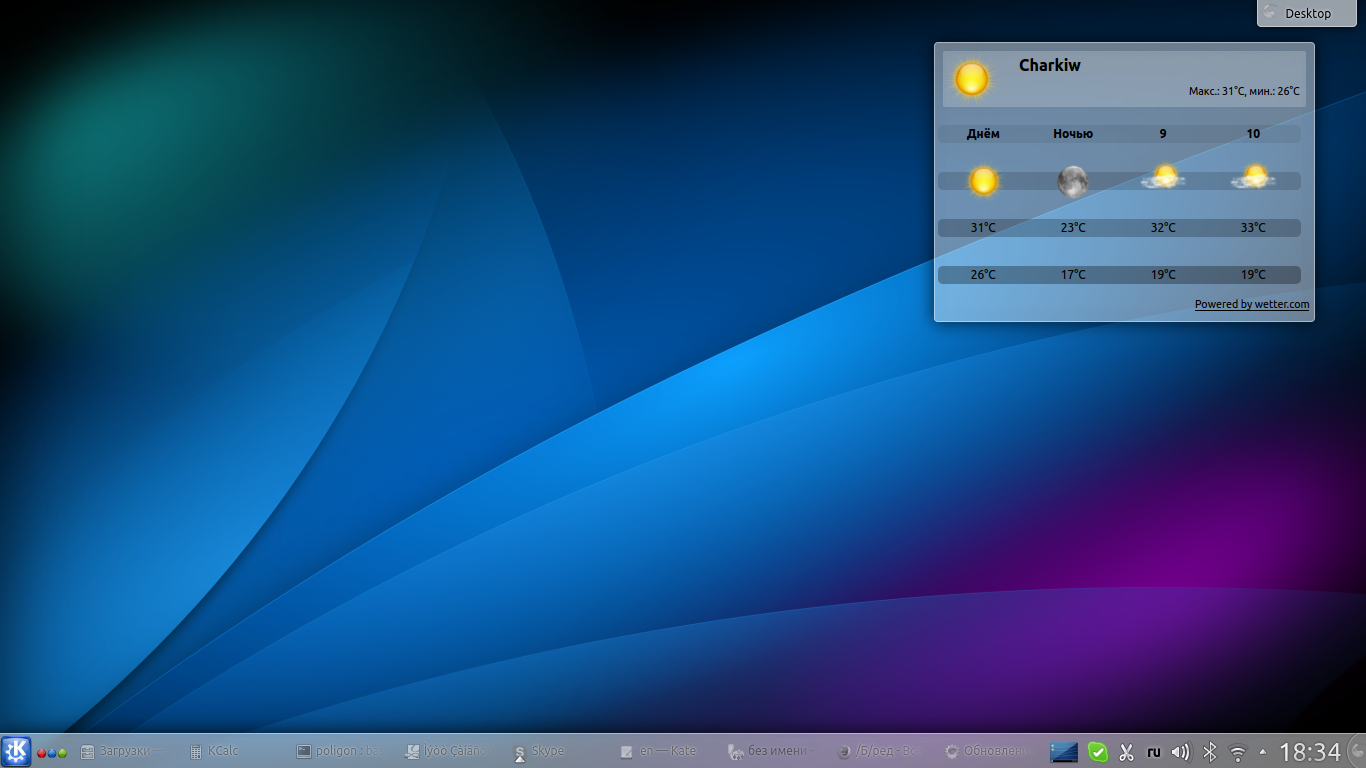
Task: Click the blue desktop thumbnail tray icon
Action: tap(1064, 752)
